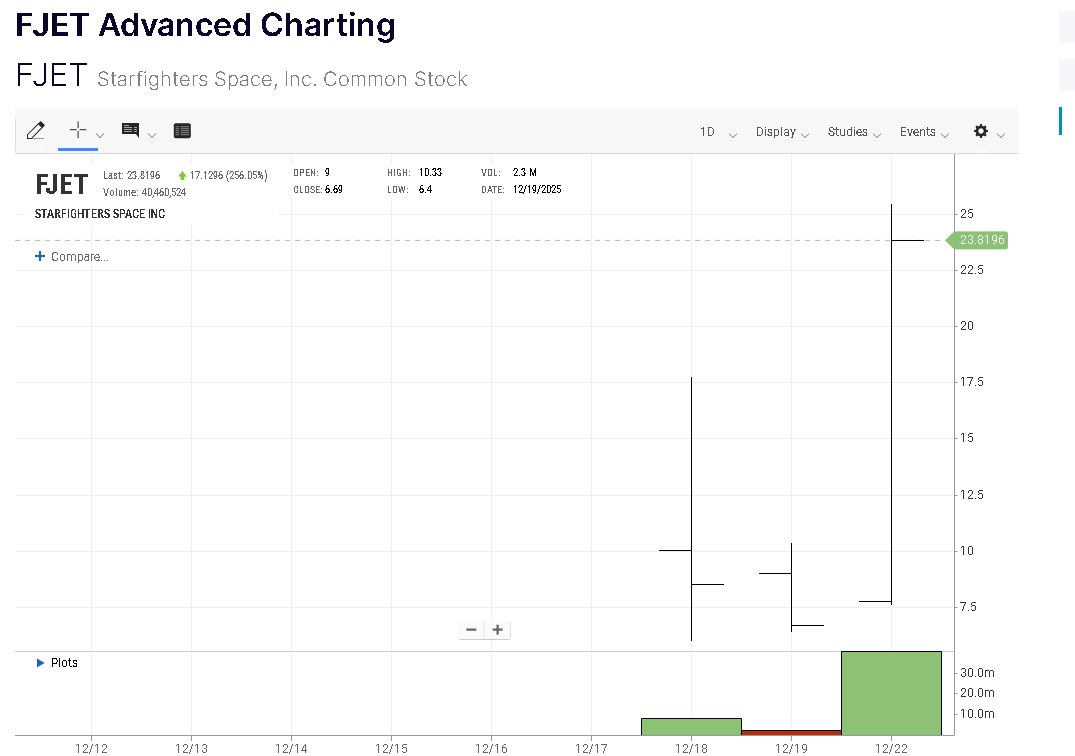The image size is (1075, 756).
Task: Click the 12/18 date axis label
Action: point(691,747)
